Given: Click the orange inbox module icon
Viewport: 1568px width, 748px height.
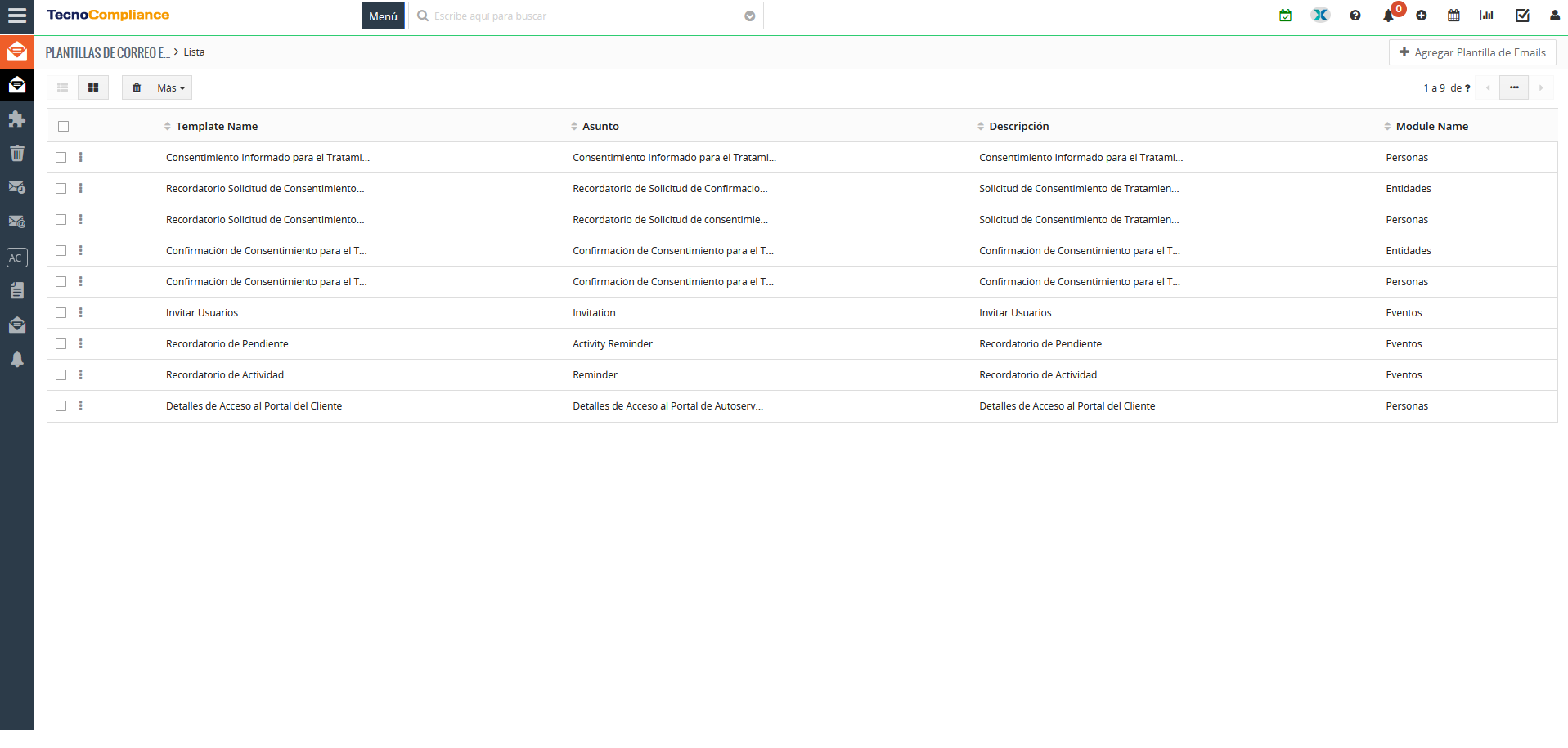Looking at the screenshot, I should [x=17, y=52].
